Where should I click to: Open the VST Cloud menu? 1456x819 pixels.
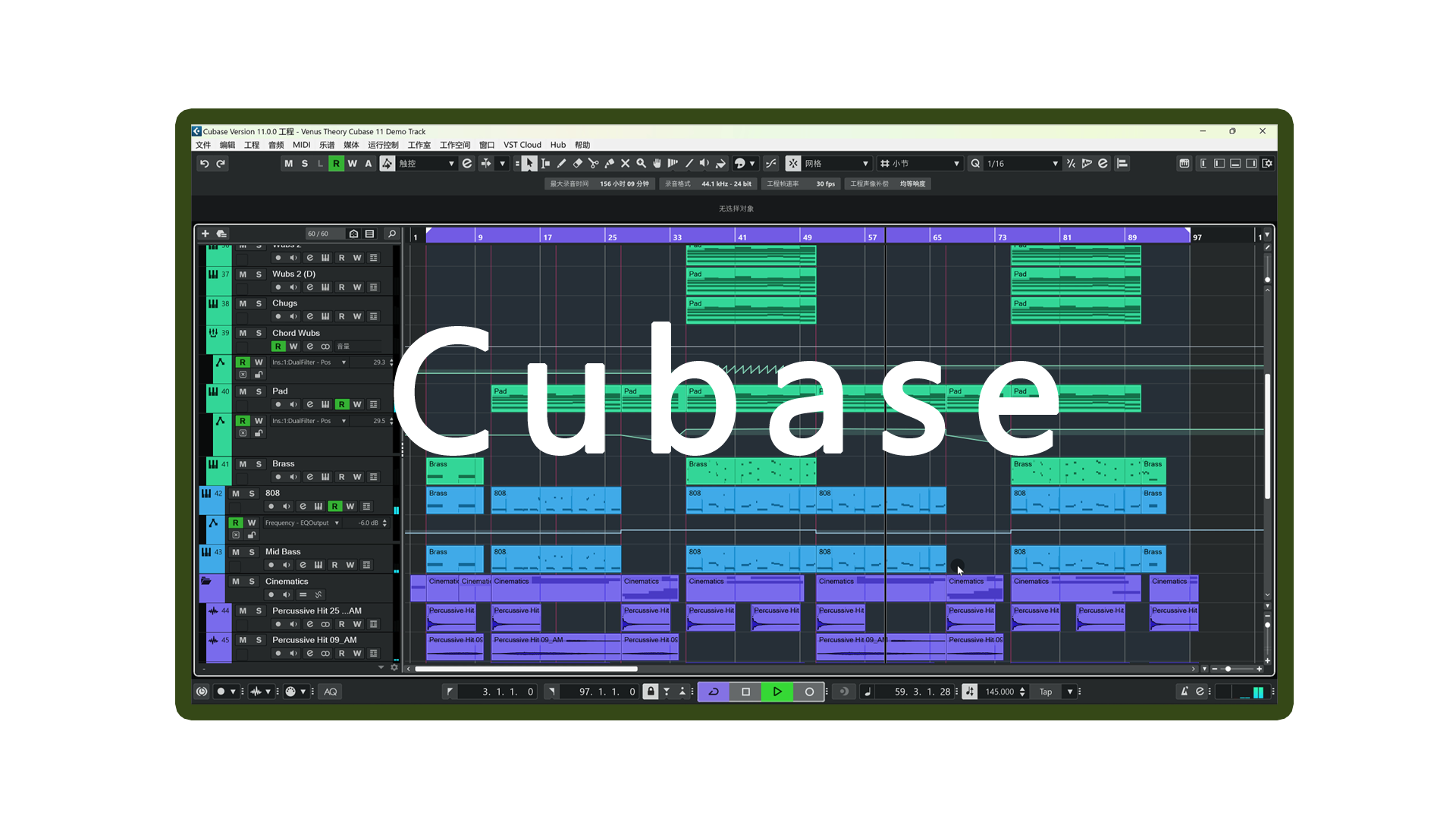522,145
